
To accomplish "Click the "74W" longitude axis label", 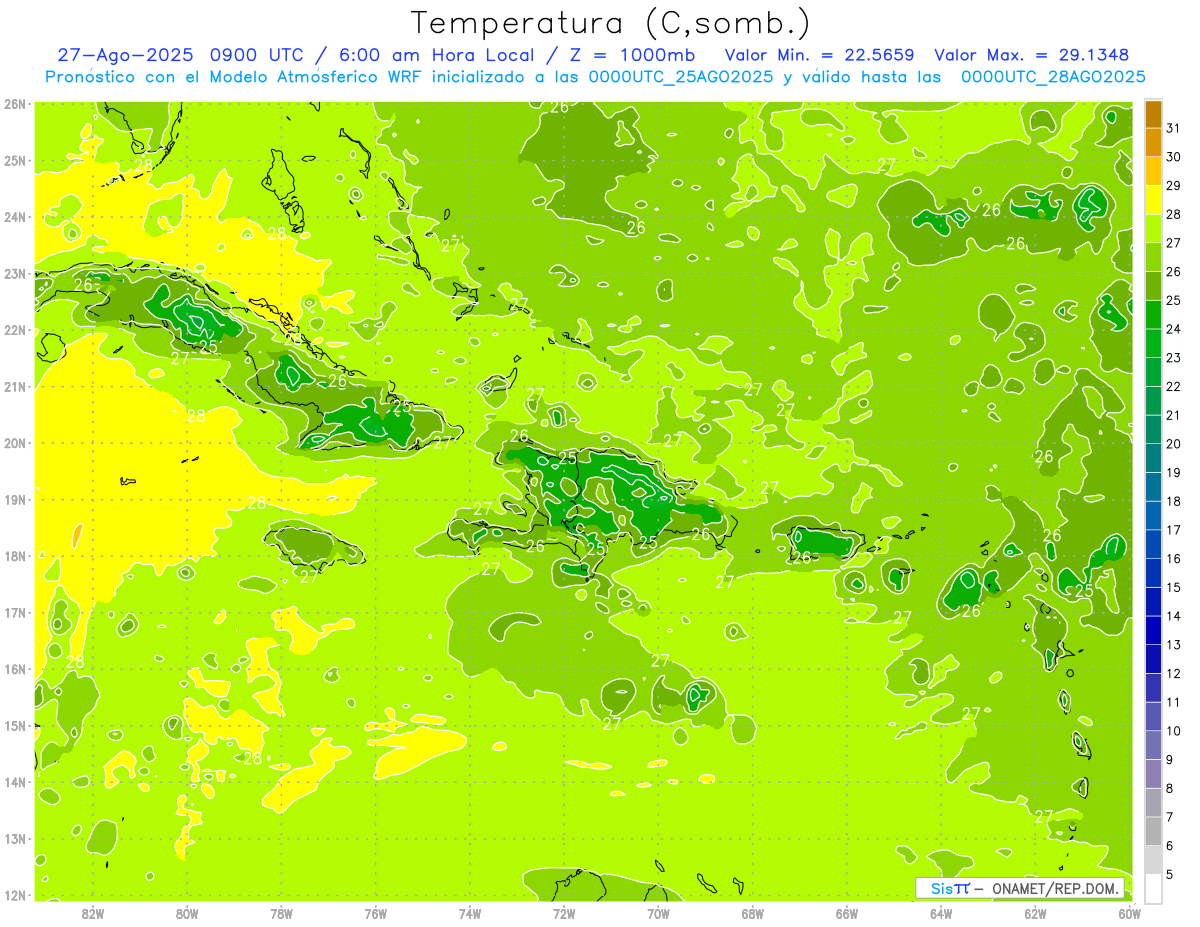I will tap(470, 913).
